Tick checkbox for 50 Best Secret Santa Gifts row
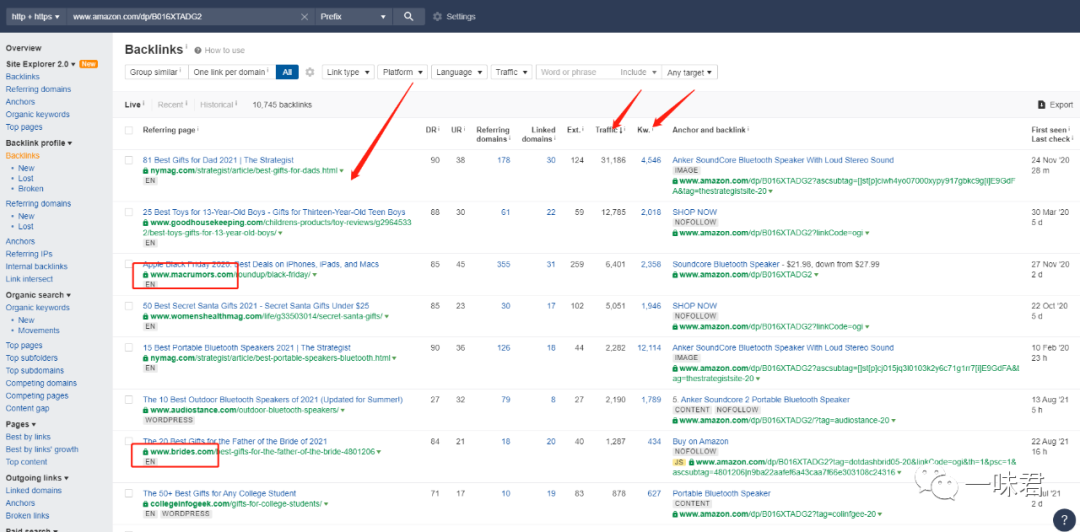1080x532 pixels. click(129, 306)
